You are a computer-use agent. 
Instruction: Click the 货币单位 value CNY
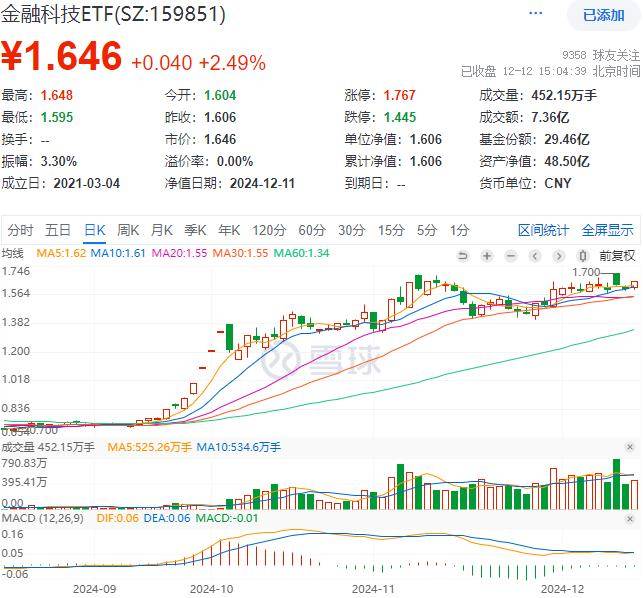pos(558,183)
